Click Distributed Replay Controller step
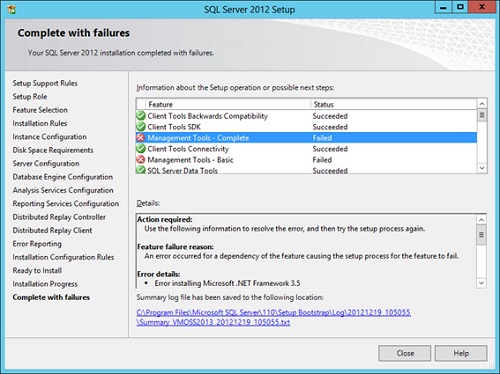The height and width of the screenshot is (374, 500). pos(59,217)
